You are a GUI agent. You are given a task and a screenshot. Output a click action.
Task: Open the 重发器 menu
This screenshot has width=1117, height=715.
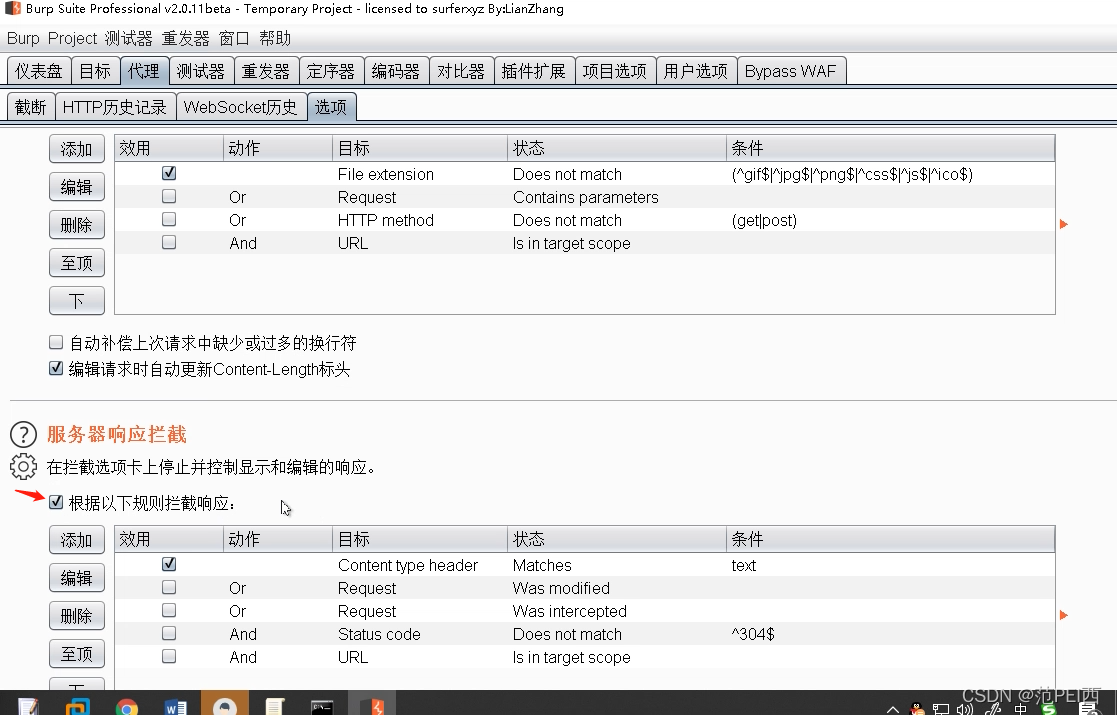point(185,38)
